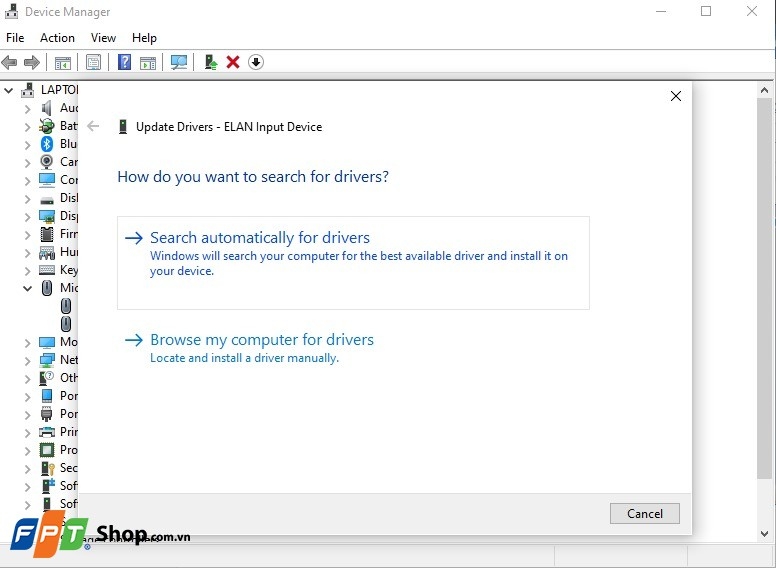776x568 pixels.
Task: Click the Back arrow in Device Manager toolbar
Action: (9, 62)
